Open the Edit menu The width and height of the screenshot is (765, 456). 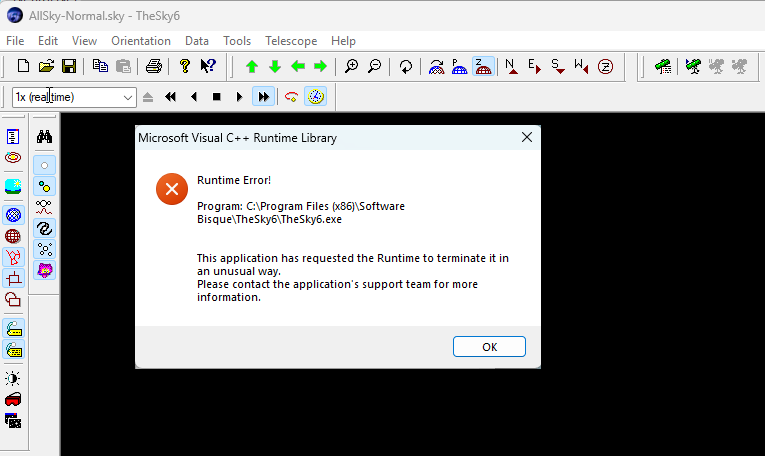pos(48,41)
